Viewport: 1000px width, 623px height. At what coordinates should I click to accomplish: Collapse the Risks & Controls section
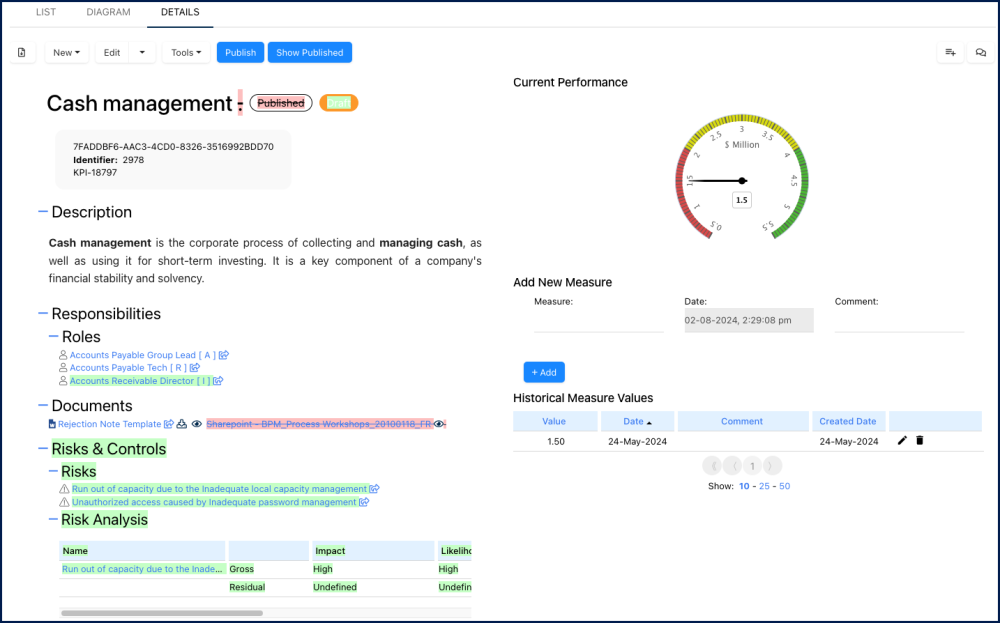43,449
